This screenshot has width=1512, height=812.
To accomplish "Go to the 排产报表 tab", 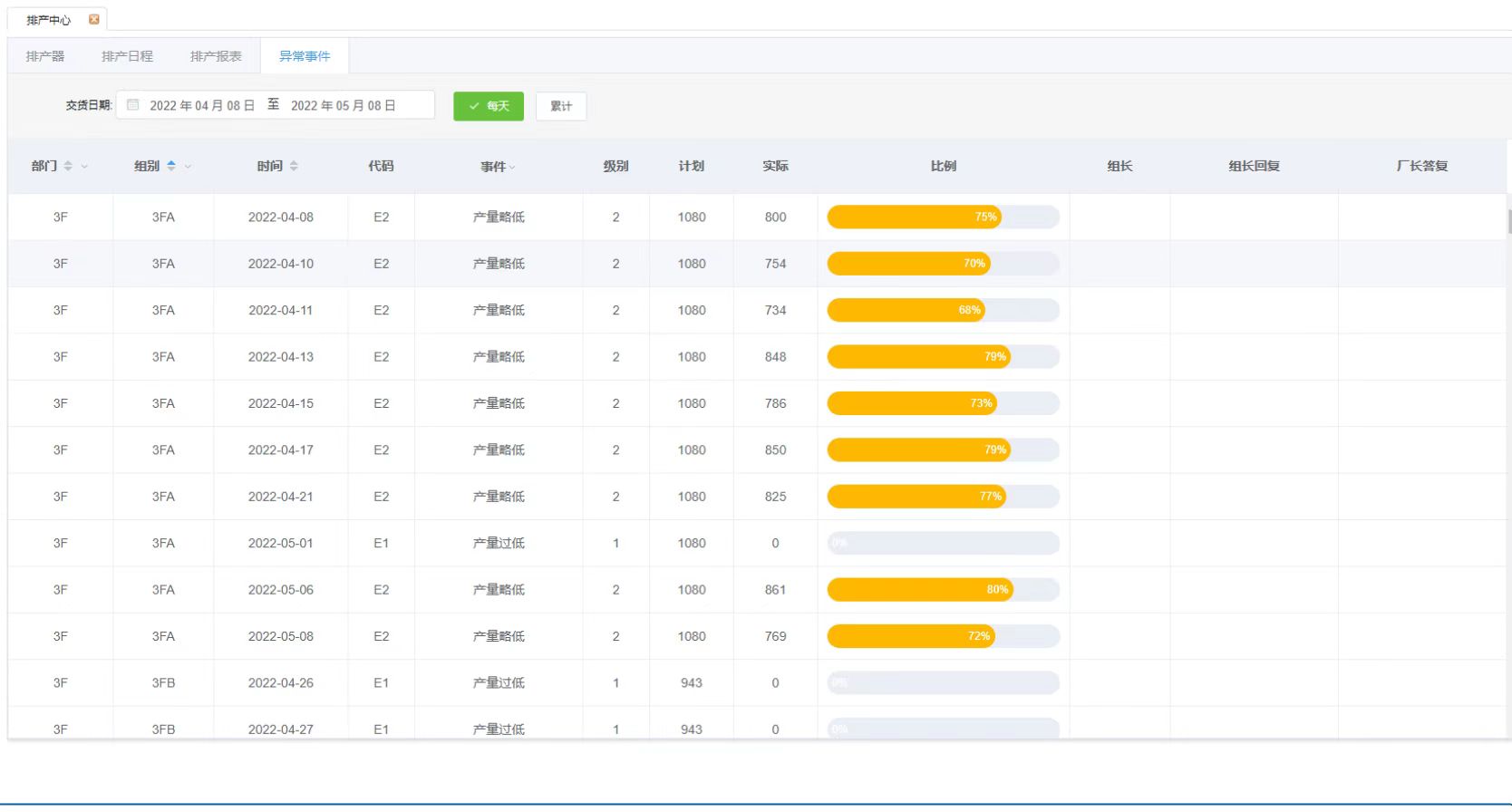I will pos(216,56).
